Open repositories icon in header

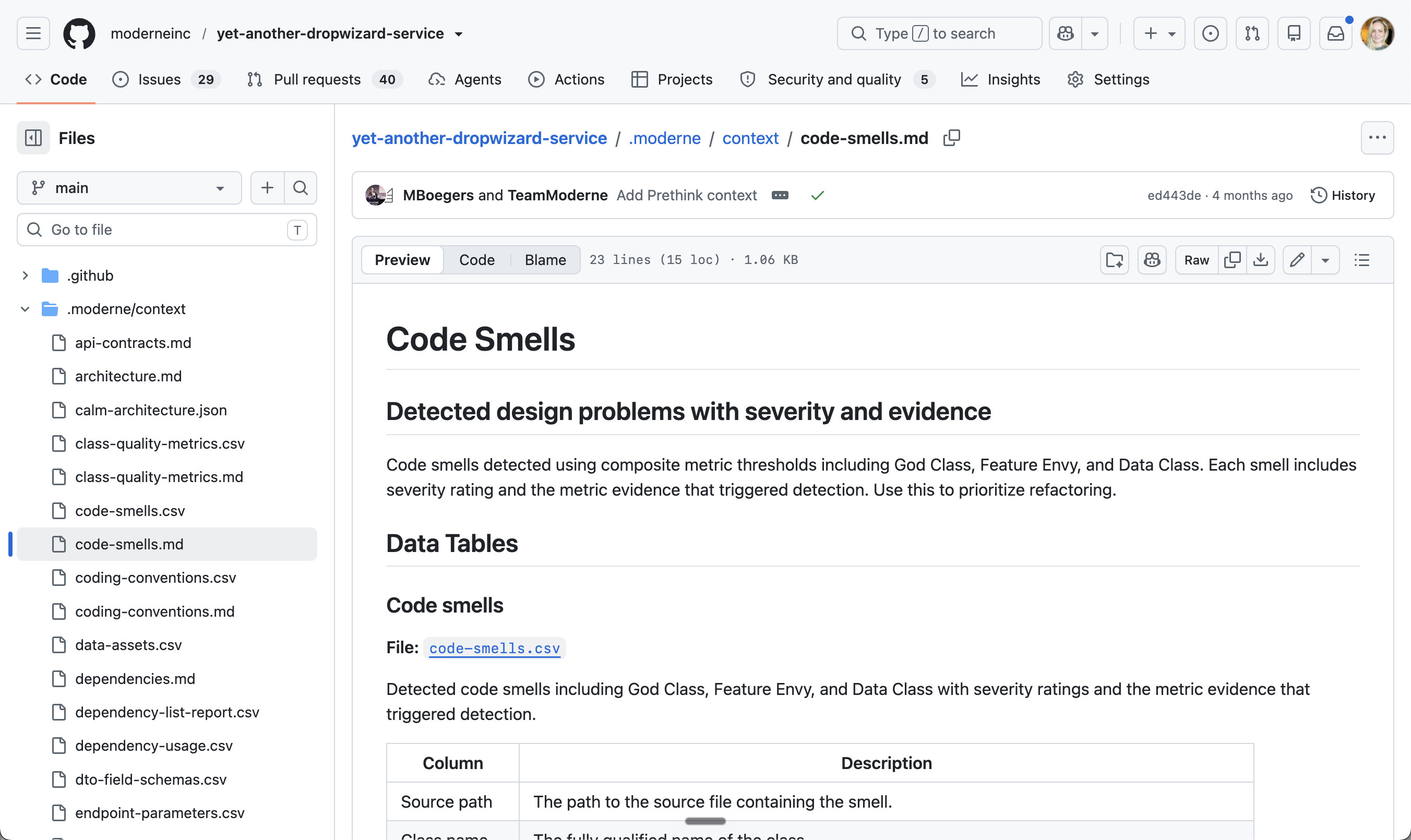1294,33
